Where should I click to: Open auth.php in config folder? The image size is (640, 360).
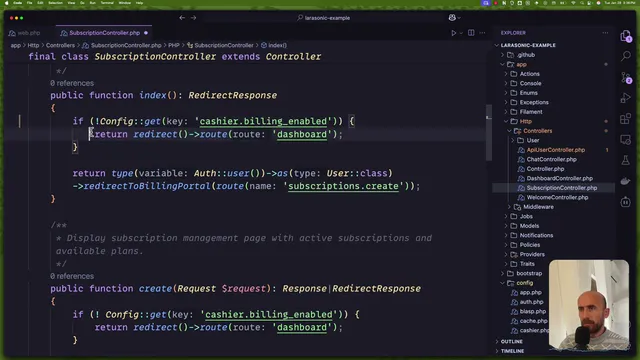(531, 302)
